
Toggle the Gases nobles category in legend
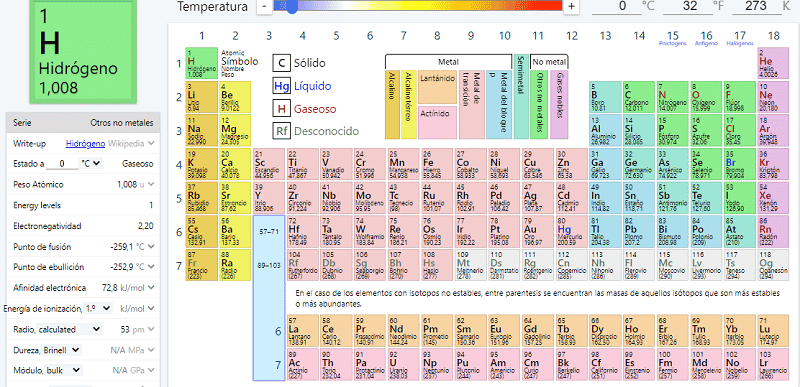[x=560, y=105]
